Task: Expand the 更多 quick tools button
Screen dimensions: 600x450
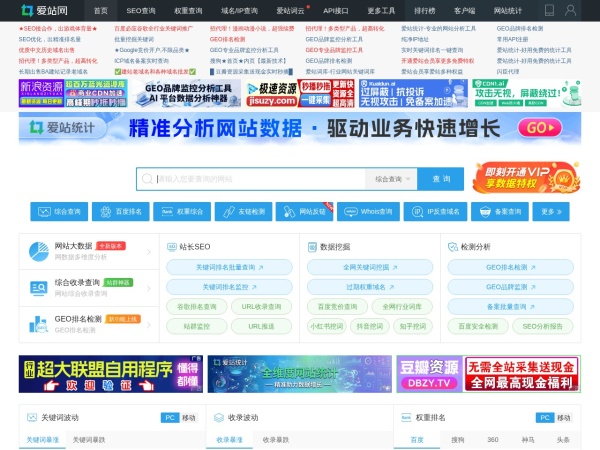Action: click(x=551, y=212)
